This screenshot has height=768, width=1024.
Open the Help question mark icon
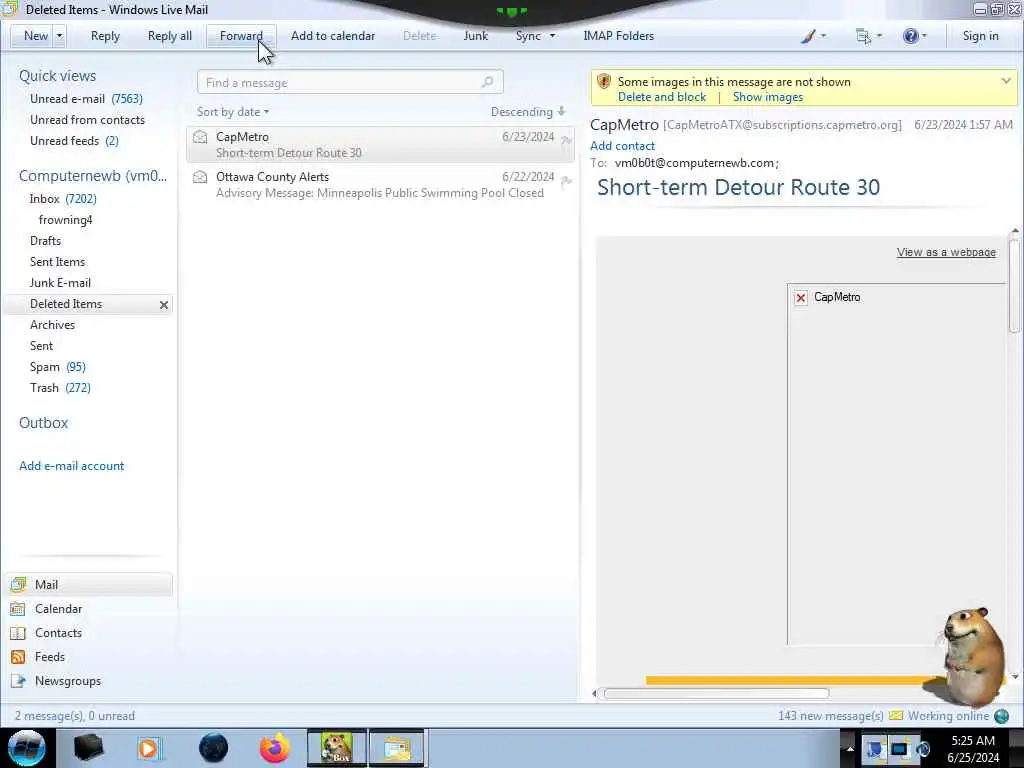914,36
